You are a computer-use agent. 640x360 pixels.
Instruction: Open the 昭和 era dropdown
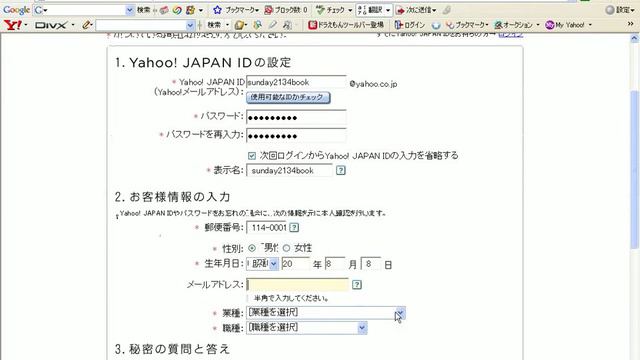pos(262,264)
